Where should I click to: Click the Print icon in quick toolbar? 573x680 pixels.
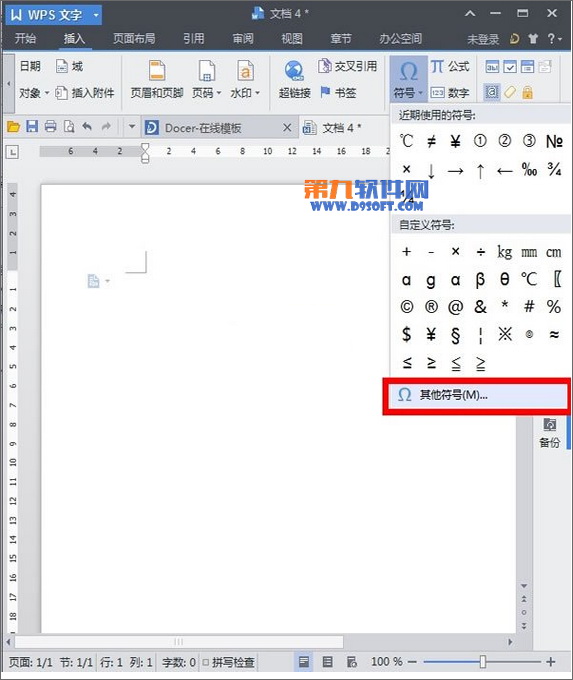(51, 127)
